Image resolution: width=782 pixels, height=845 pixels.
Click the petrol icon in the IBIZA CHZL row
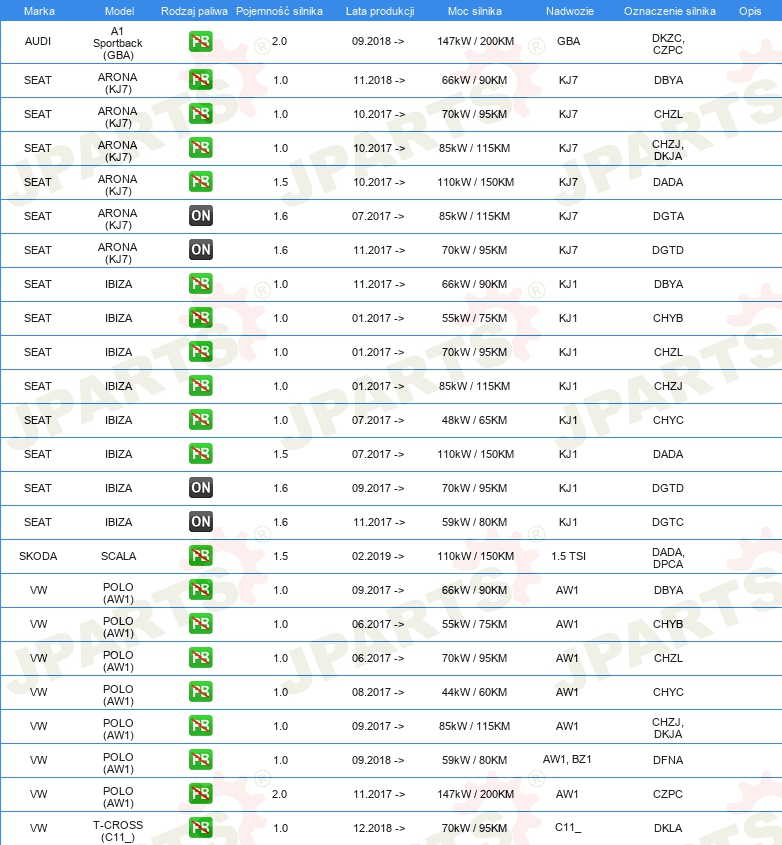[x=200, y=351]
